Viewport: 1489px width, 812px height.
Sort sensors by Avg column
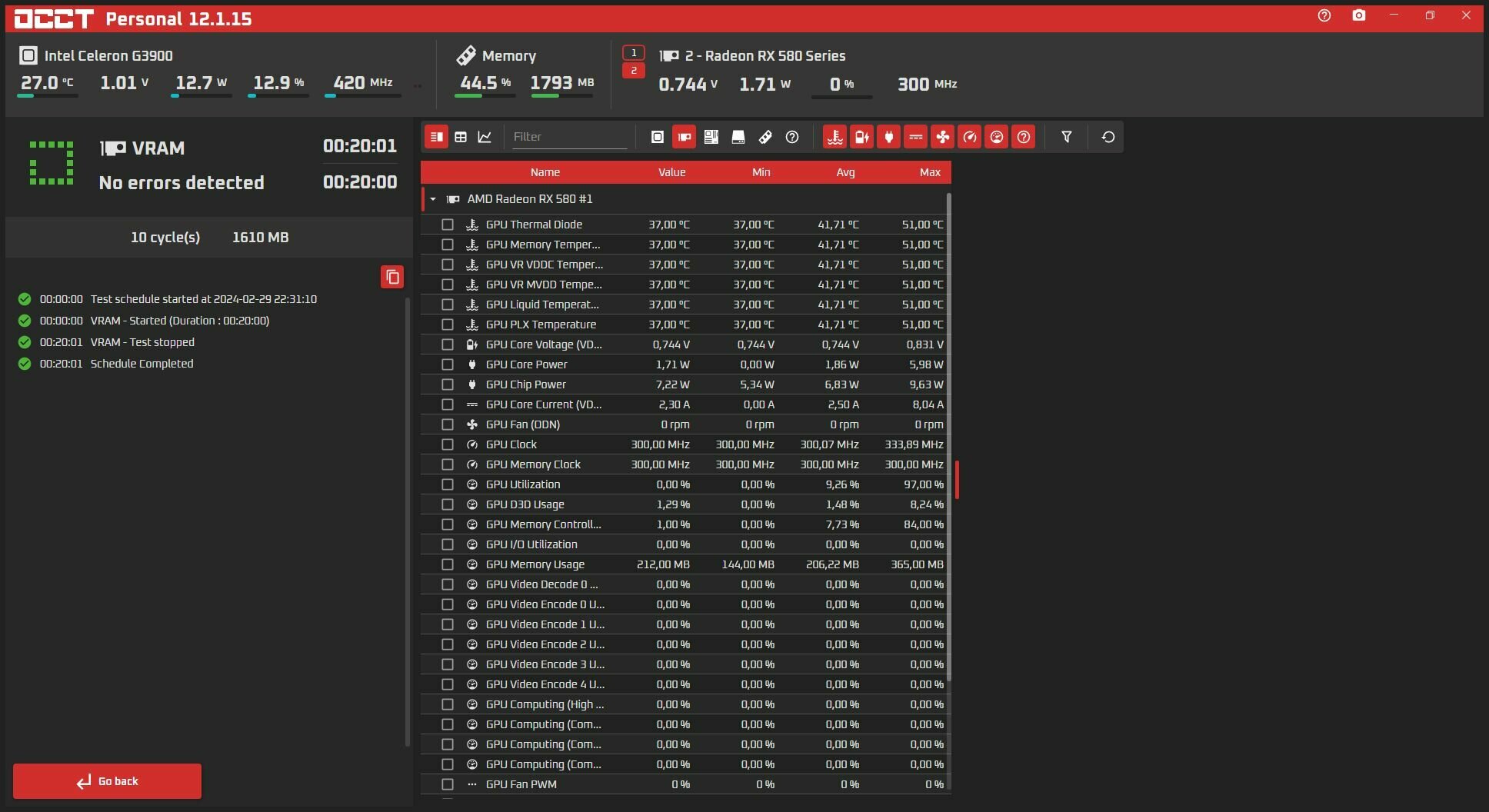(x=845, y=172)
